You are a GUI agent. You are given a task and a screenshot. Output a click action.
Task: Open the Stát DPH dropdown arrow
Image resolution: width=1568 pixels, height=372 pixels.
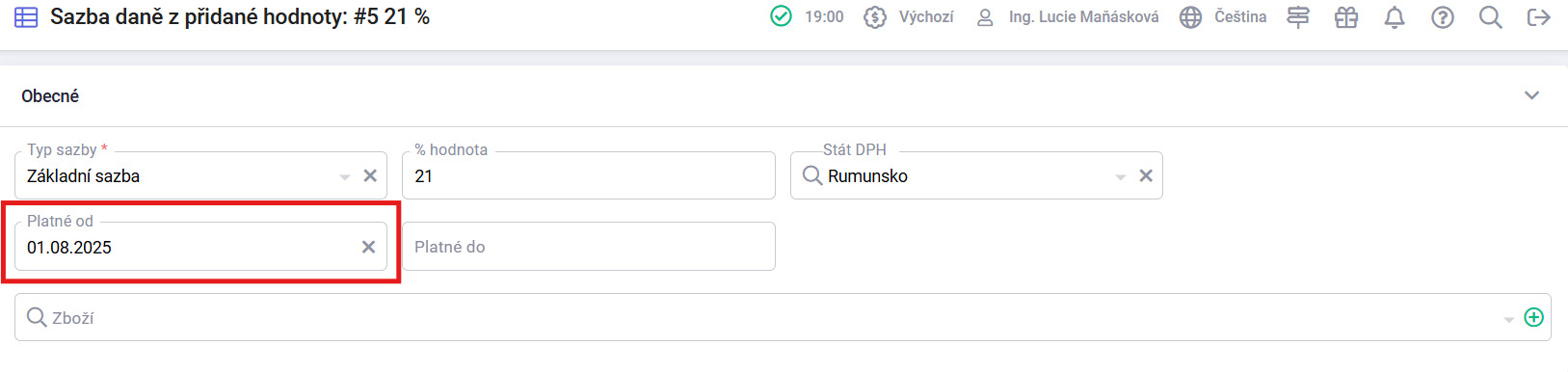coord(1120,177)
